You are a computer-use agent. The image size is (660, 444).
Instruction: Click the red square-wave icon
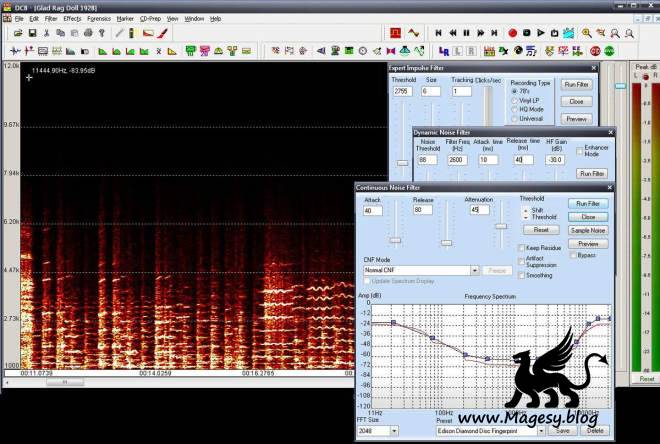click(395, 33)
